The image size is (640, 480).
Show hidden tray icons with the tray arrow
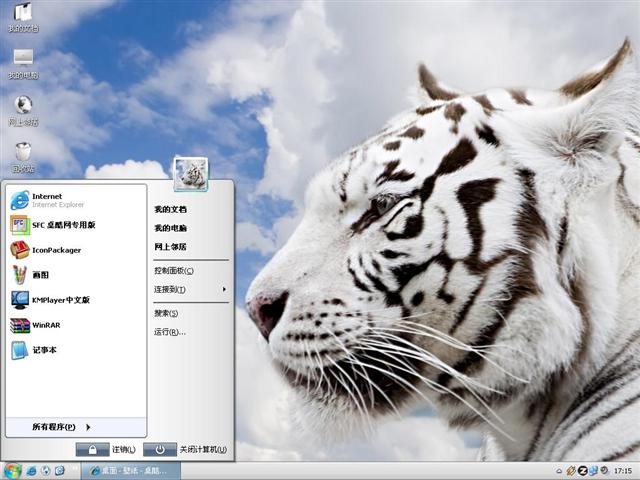[558, 470]
